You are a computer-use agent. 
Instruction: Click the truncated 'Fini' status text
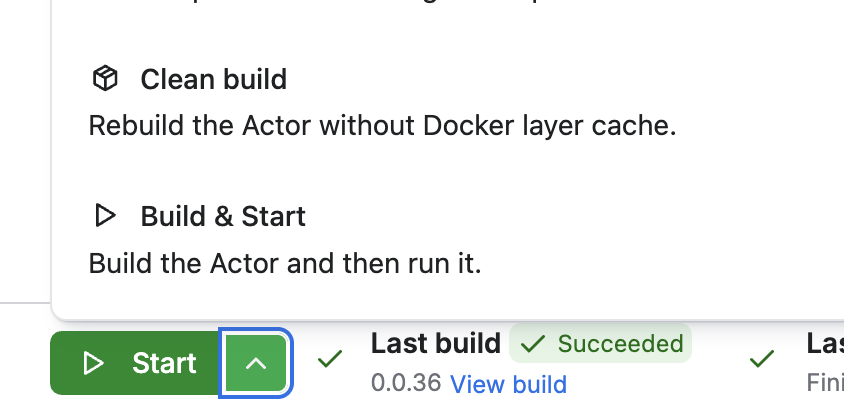pyautogui.click(x=825, y=383)
